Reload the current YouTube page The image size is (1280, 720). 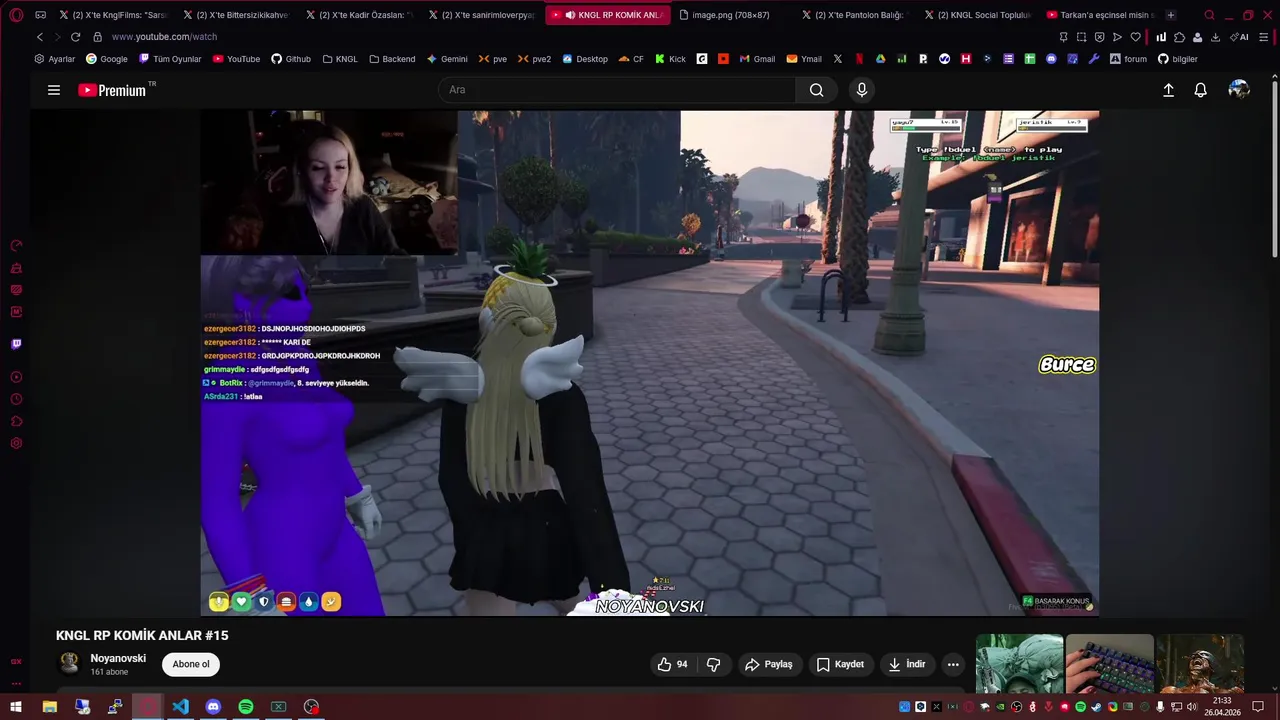pyautogui.click(x=75, y=37)
